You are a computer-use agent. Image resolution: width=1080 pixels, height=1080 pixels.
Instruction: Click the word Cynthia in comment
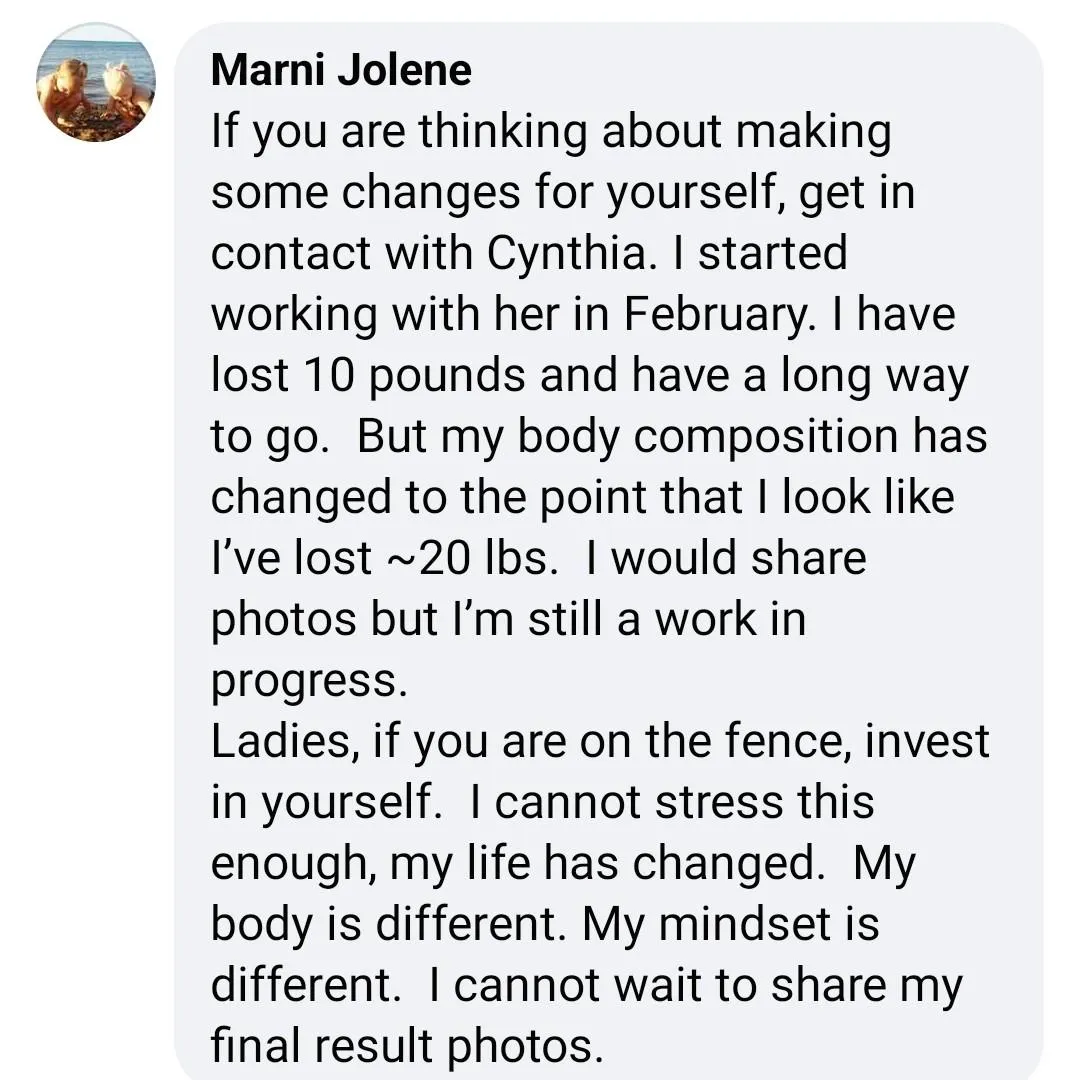(x=568, y=255)
